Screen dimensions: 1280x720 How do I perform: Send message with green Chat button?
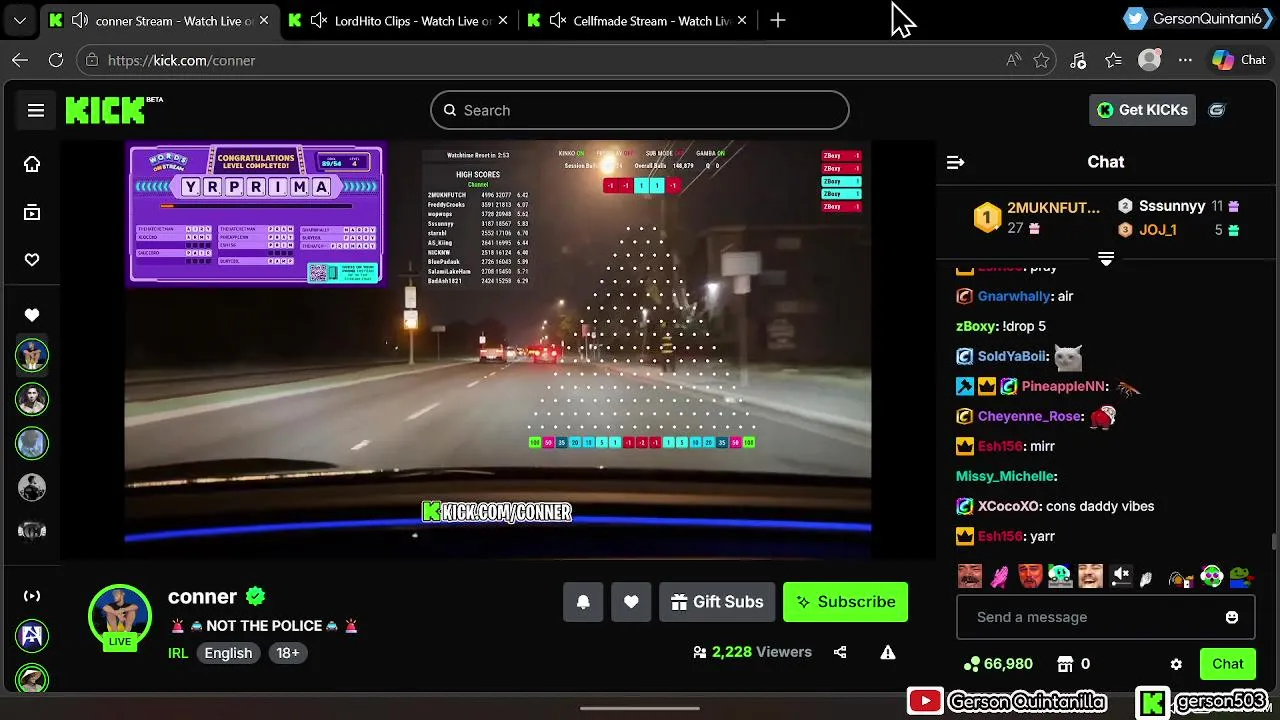coord(1228,664)
